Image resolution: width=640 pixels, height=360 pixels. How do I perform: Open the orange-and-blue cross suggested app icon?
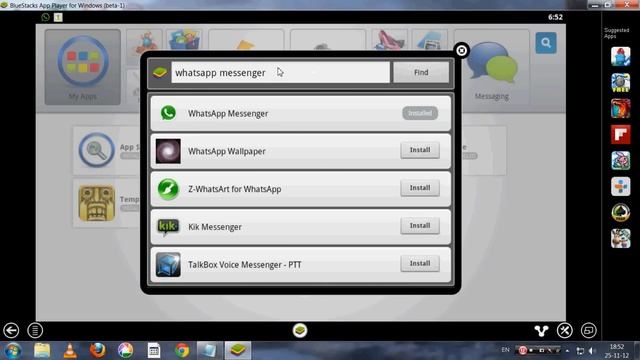point(620,187)
